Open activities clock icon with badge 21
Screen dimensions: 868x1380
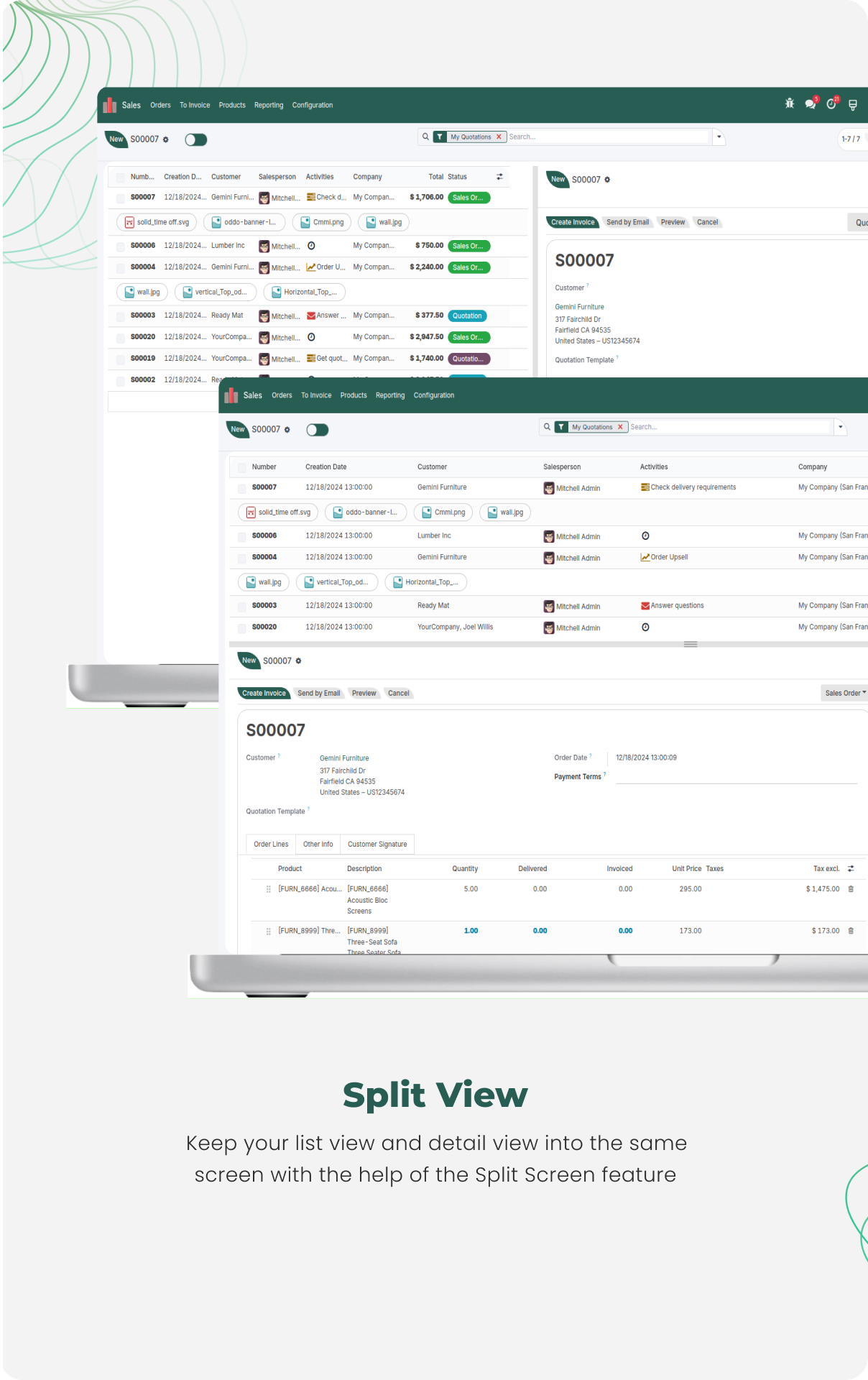click(x=831, y=103)
